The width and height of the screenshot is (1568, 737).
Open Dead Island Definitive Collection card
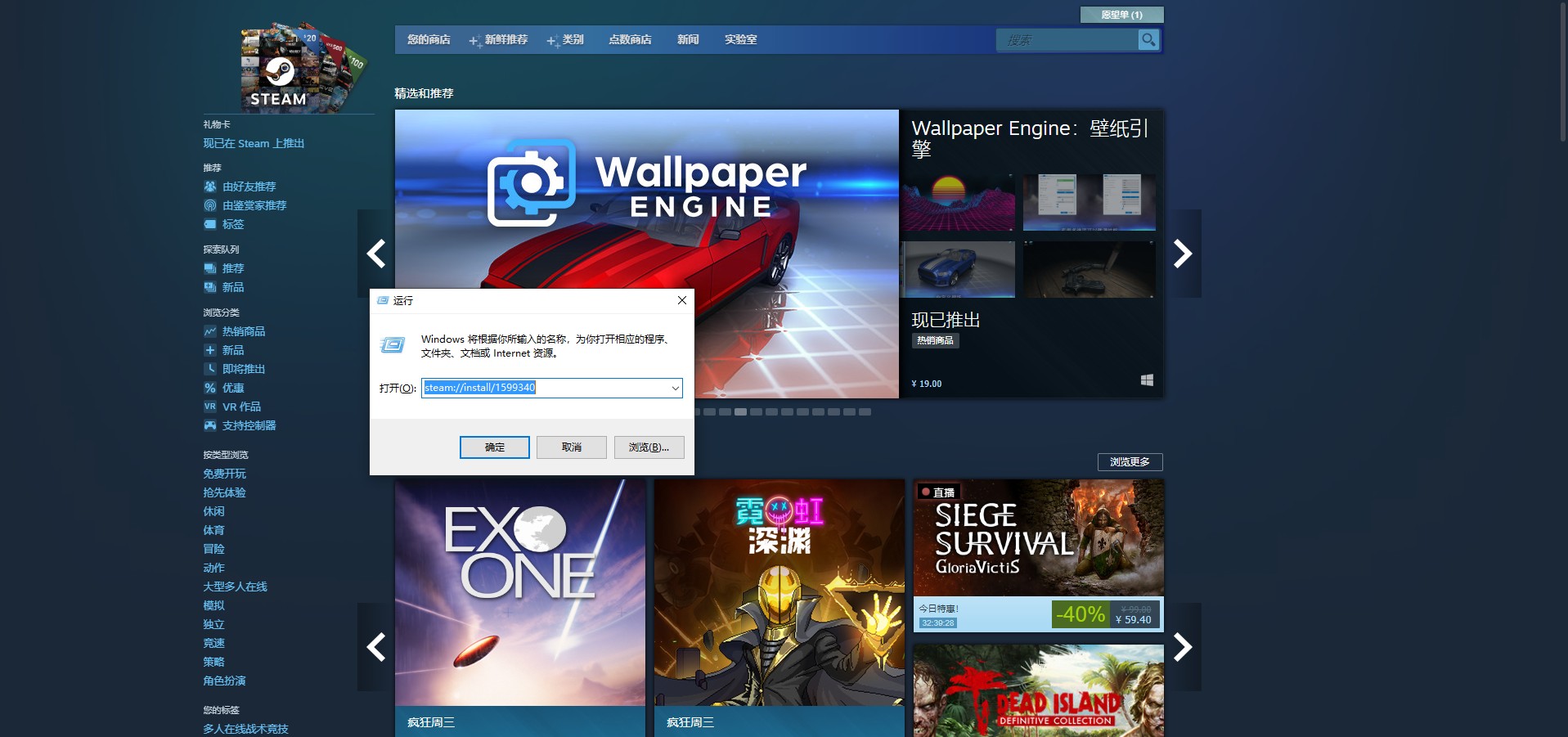click(1039, 690)
